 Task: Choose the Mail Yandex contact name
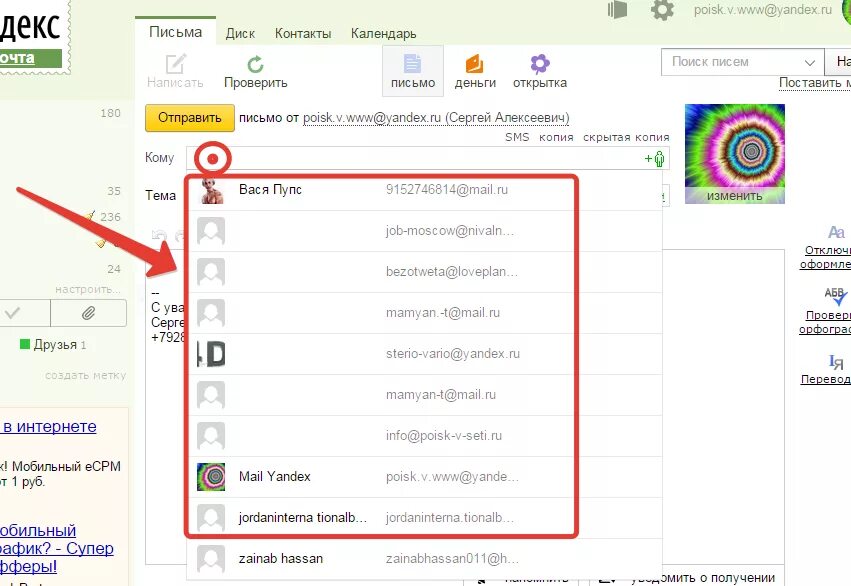click(275, 476)
